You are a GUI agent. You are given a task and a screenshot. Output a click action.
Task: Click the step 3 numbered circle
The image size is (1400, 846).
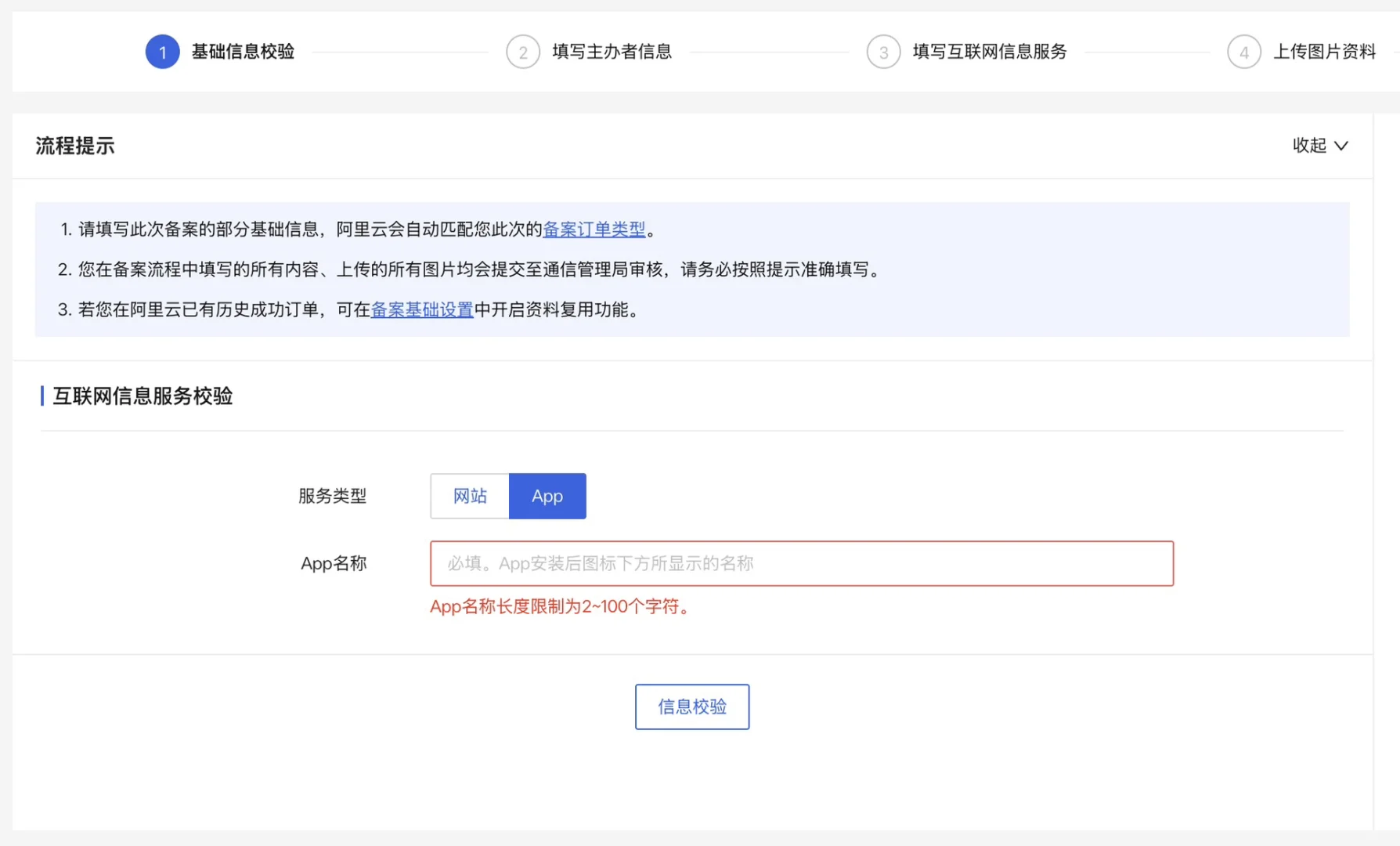coord(884,52)
